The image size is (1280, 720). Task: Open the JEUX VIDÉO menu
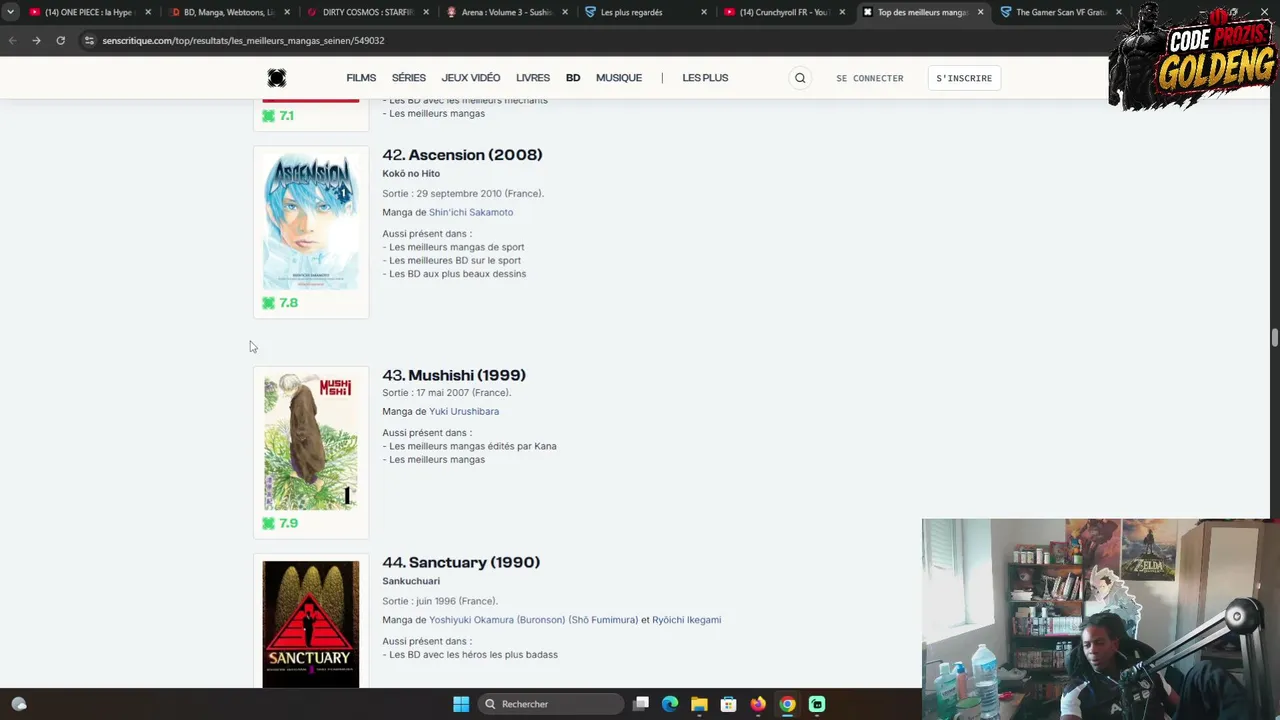coord(471,78)
